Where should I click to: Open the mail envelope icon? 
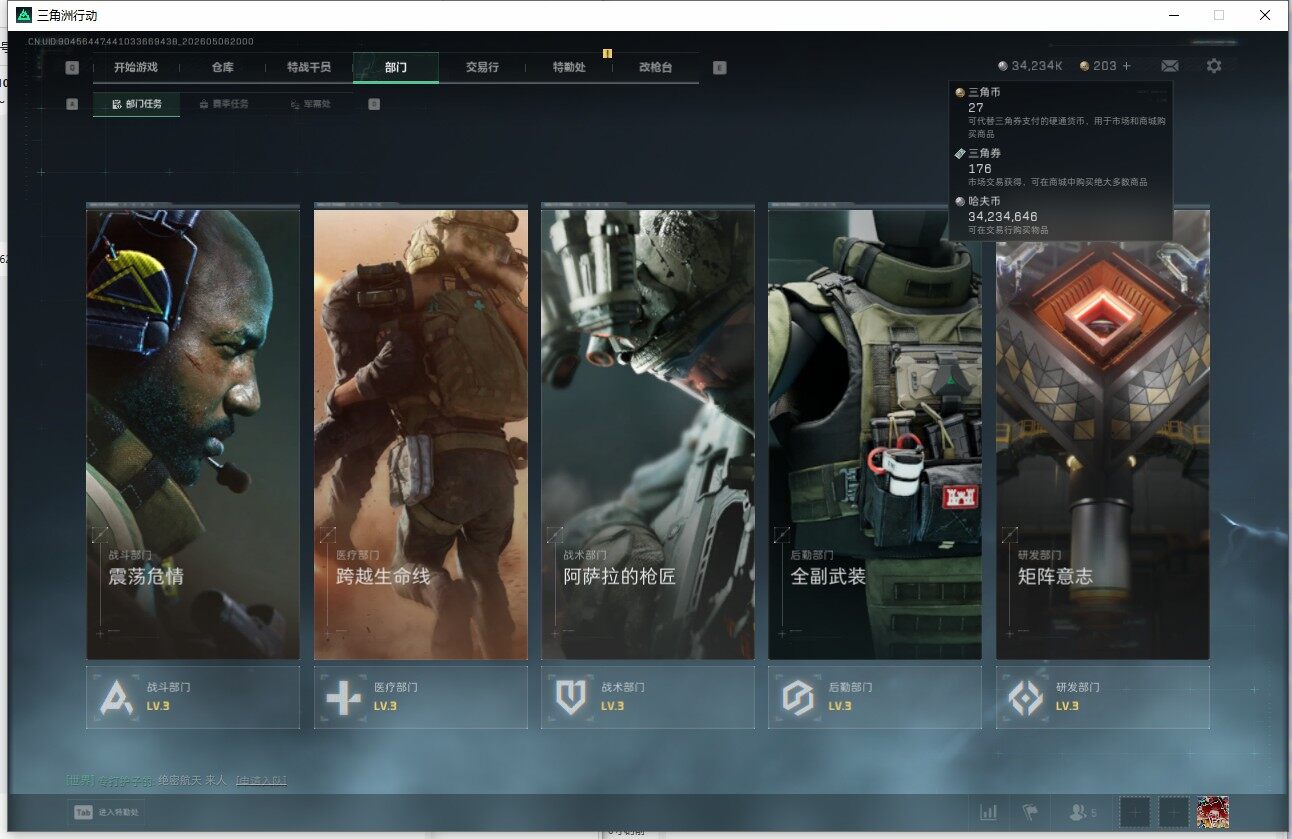click(1170, 66)
